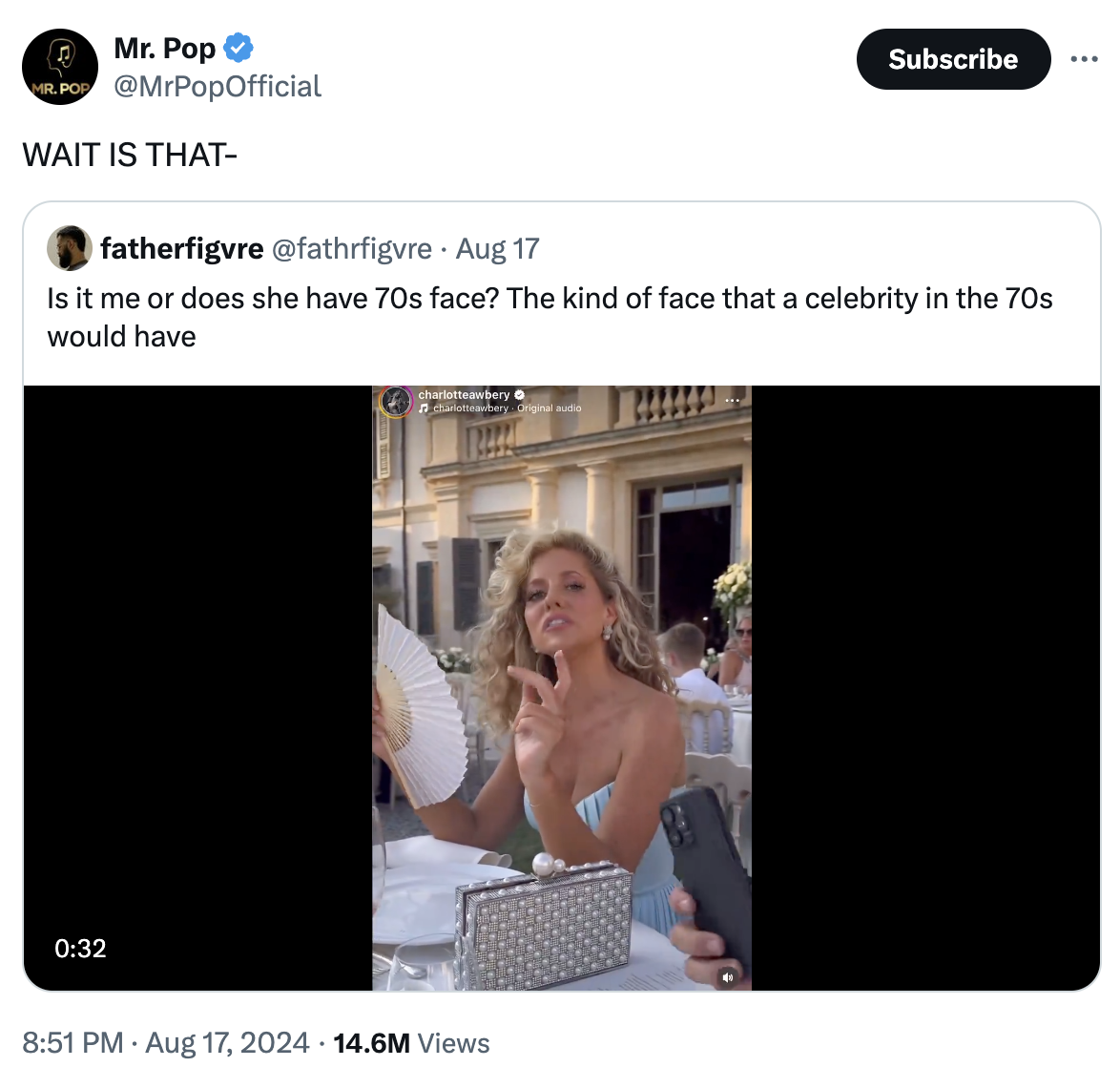Open the tweet overflow menu via the ellipsis
The width and height of the screenshot is (1120, 1088).
pos(1084,58)
